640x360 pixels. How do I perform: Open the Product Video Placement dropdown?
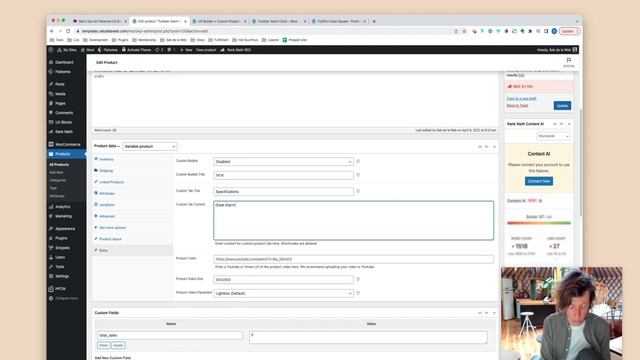tap(283, 293)
